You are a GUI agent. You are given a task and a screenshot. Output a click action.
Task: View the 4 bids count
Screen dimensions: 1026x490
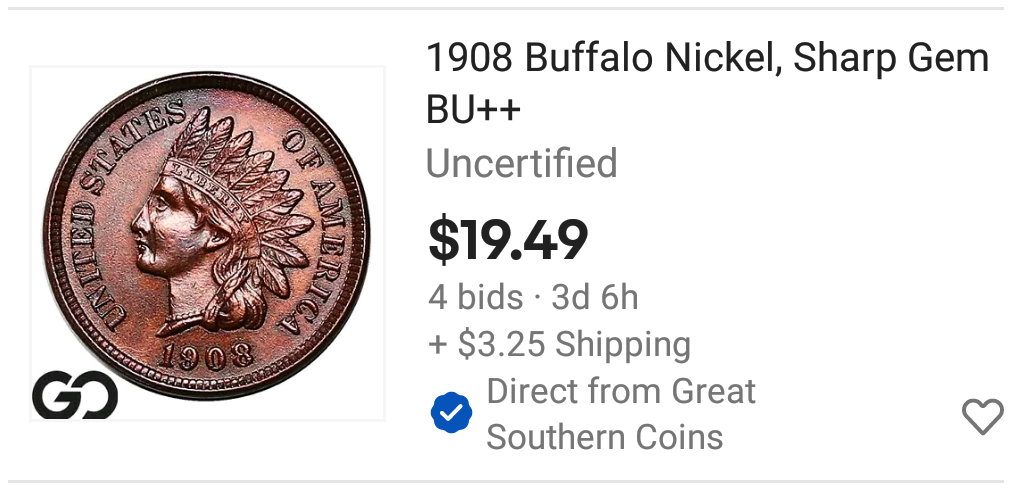click(x=475, y=297)
